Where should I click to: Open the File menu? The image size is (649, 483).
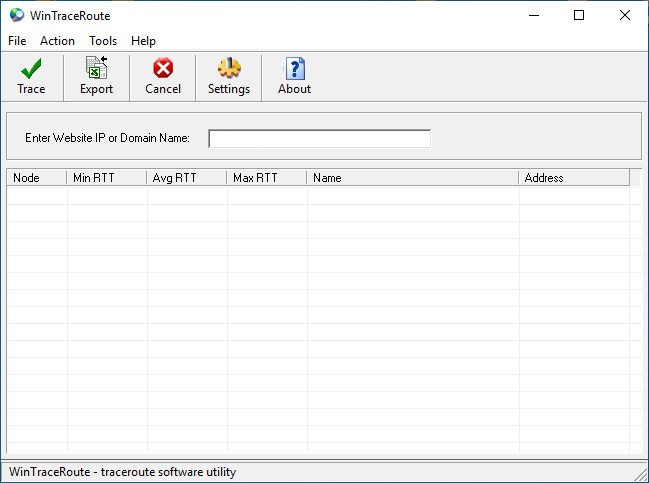coord(17,41)
